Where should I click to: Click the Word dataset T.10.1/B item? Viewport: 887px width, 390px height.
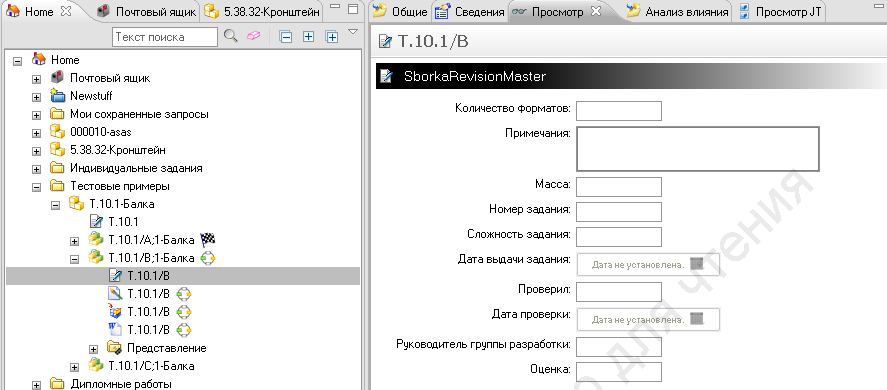(x=148, y=329)
